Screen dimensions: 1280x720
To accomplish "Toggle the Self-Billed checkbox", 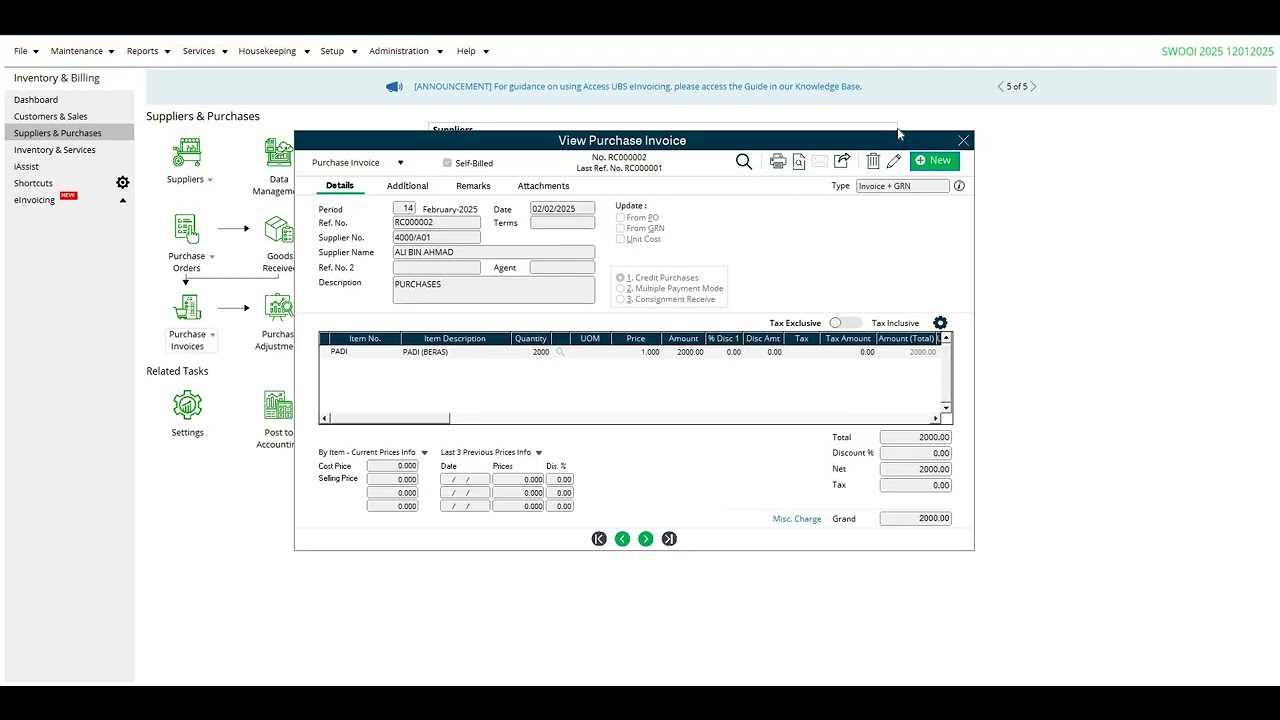I will tap(447, 163).
